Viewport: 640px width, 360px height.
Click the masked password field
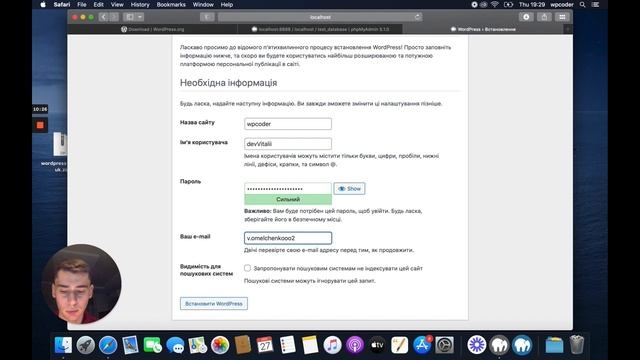[288, 189]
